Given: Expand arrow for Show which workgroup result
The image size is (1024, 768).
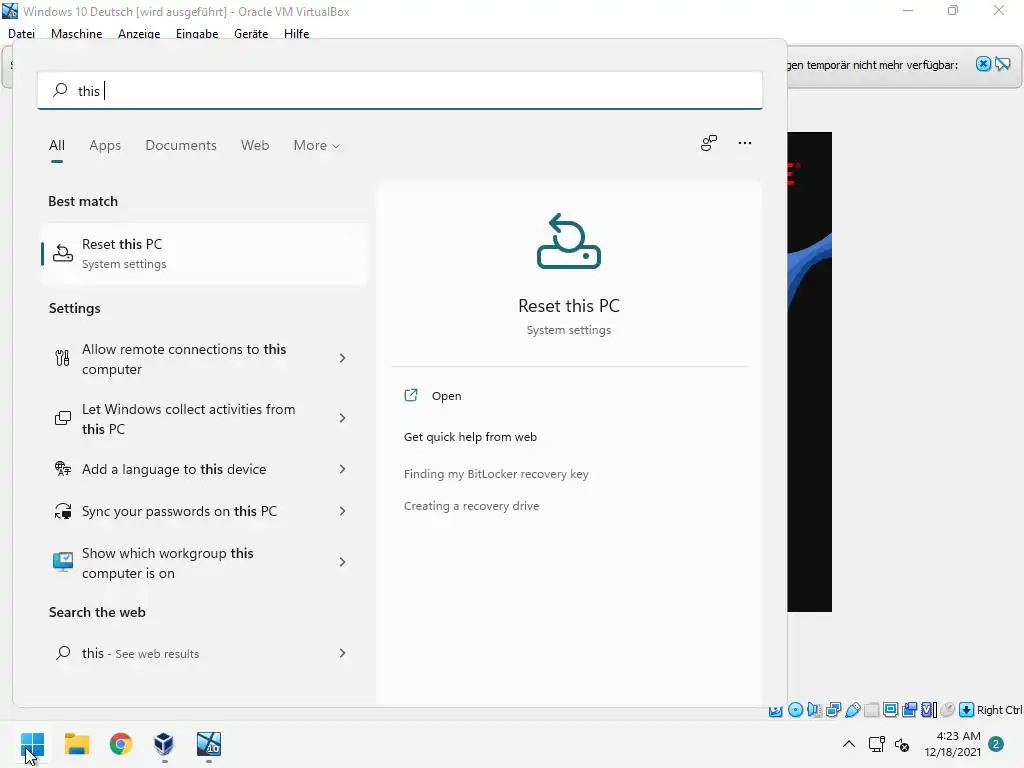Looking at the screenshot, I should [342, 562].
